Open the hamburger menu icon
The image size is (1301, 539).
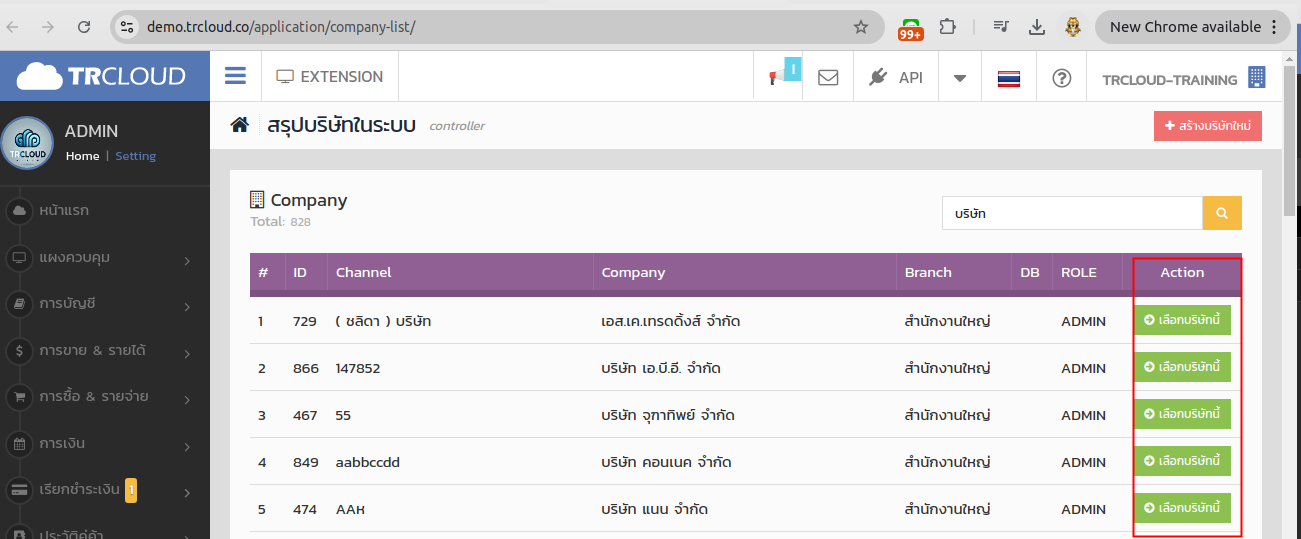[x=235, y=76]
